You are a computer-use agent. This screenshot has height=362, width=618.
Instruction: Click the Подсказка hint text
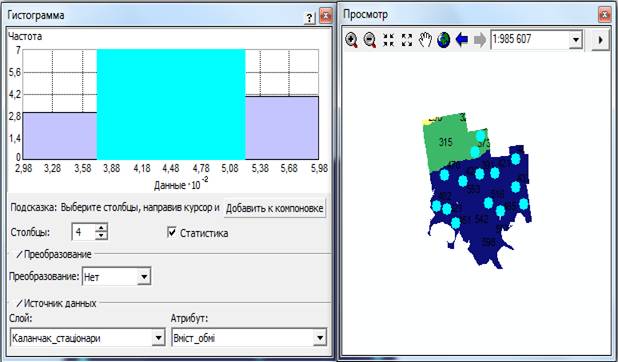click(x=115, y=208)
